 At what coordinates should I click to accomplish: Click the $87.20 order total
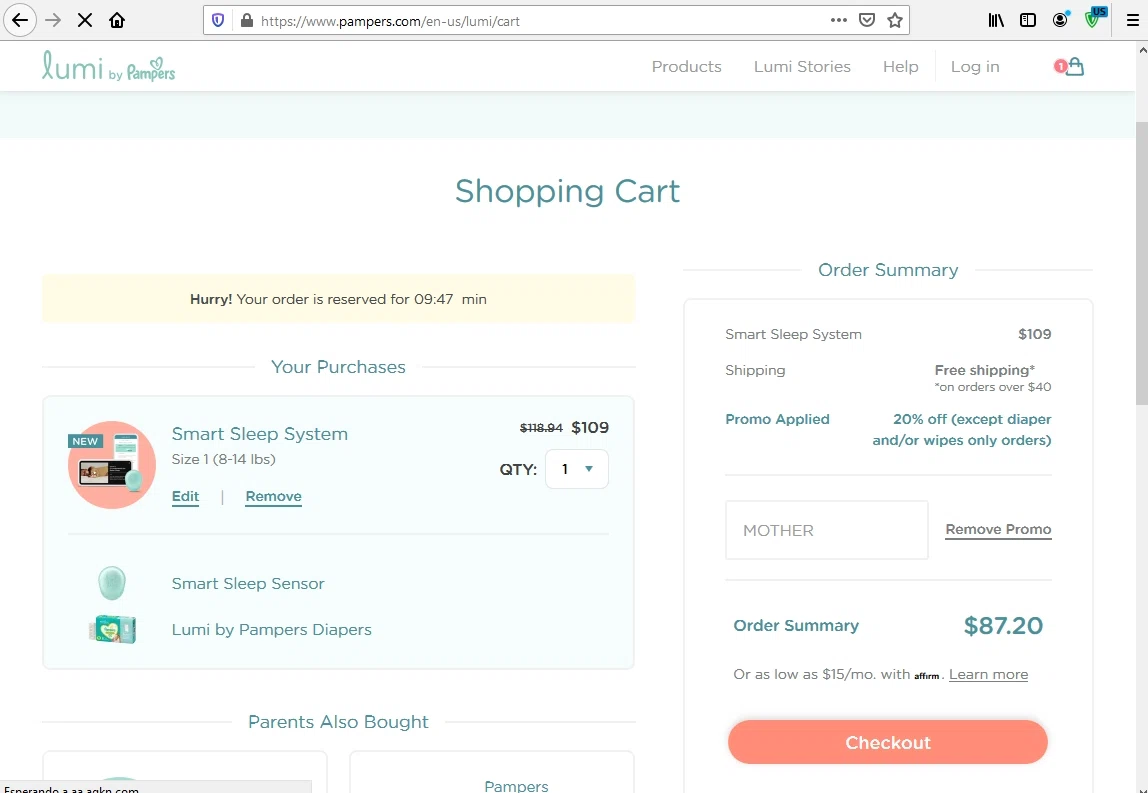click(1003, 625)
